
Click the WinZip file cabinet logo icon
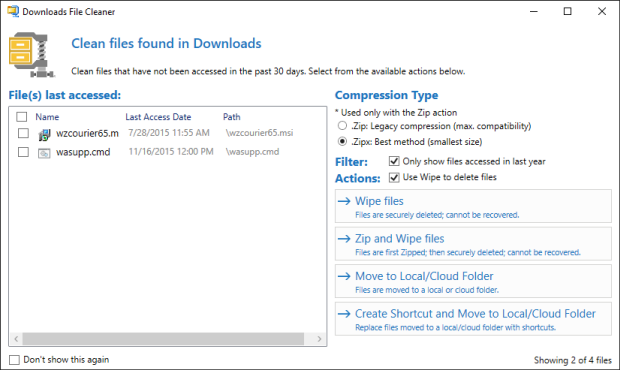coord(32,55)
